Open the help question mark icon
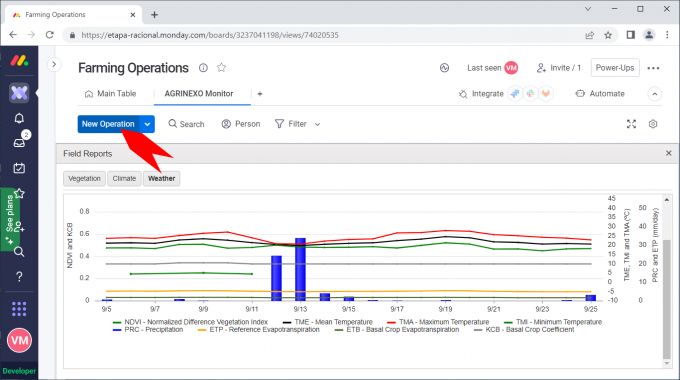This screenshot has width=680, height=380. click(19, 277)
